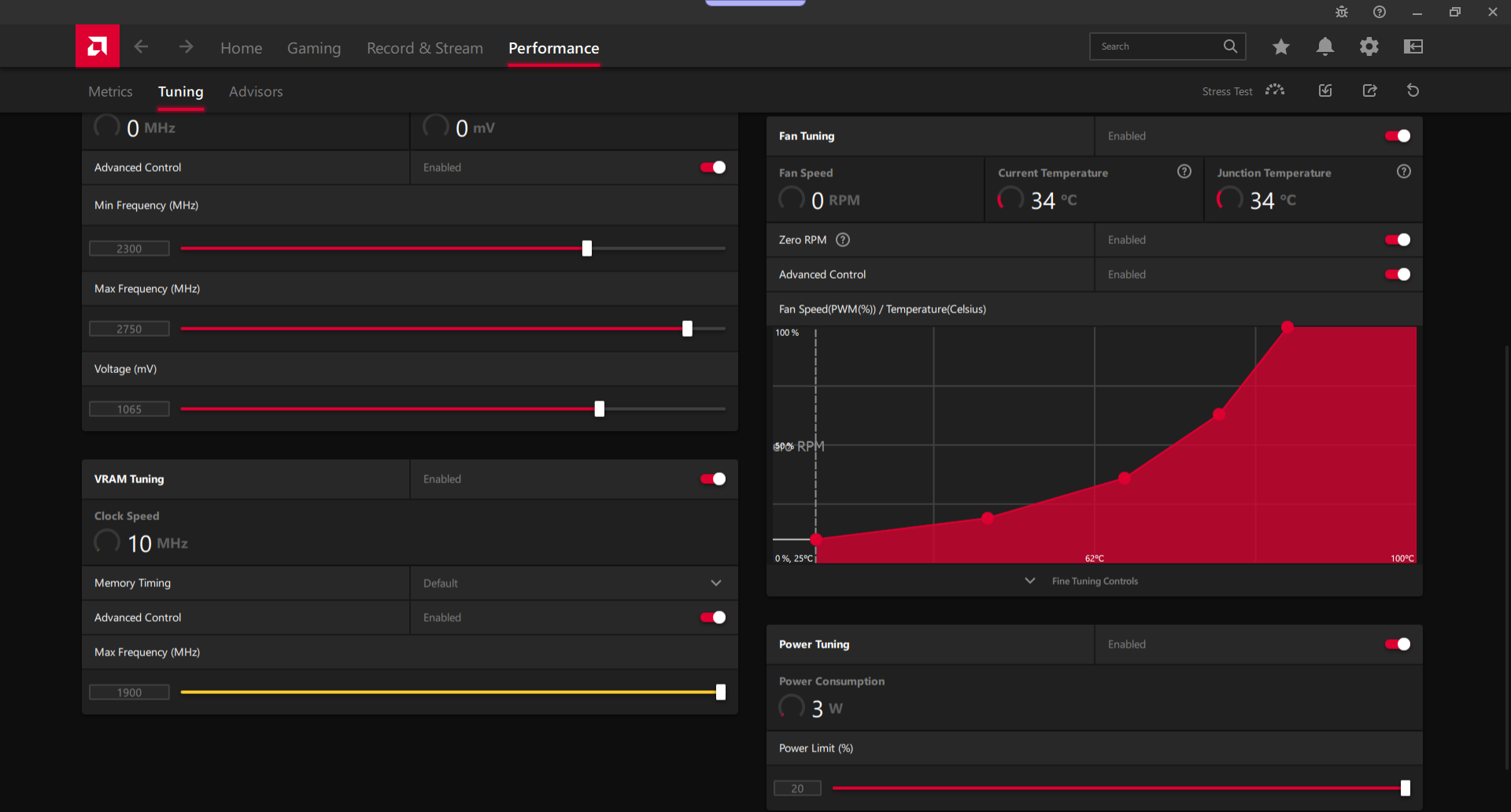Open help for Zero RPM

click(843, 240)
